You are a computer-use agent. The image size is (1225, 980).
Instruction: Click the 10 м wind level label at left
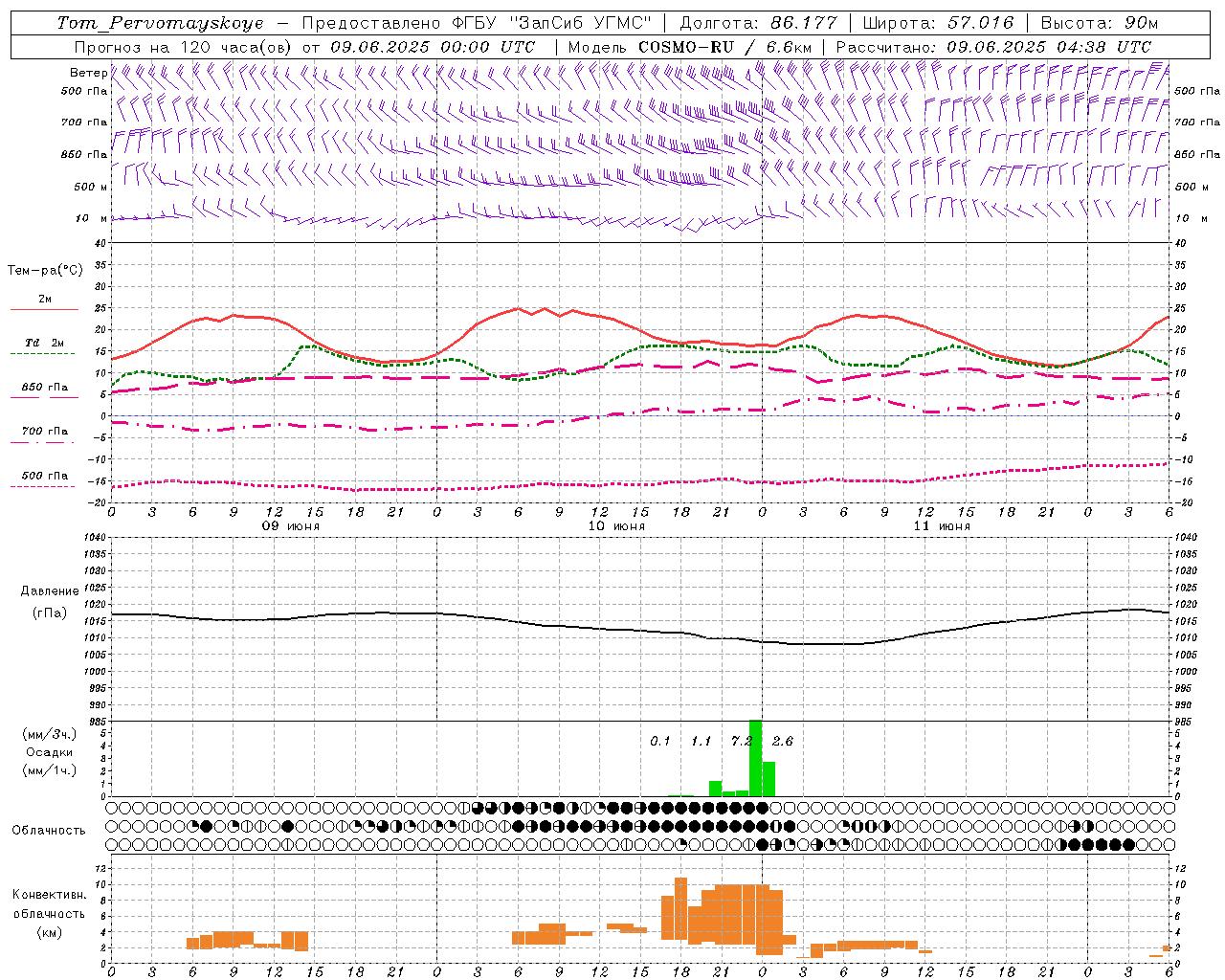91,218
